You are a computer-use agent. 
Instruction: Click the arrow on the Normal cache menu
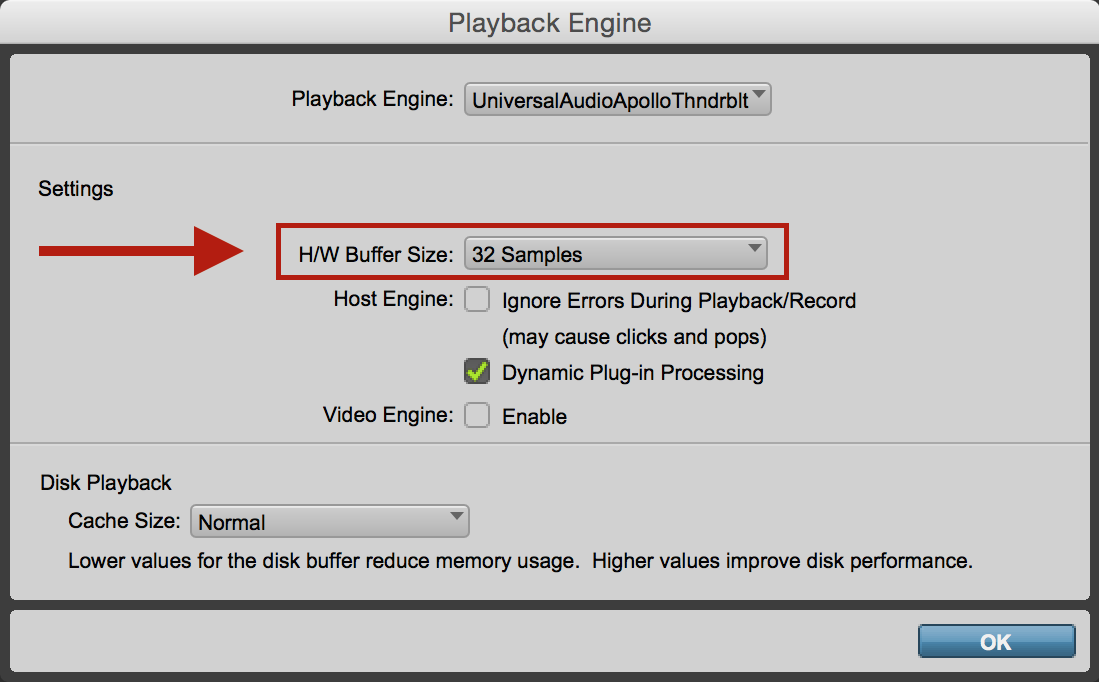coord(456,517)
